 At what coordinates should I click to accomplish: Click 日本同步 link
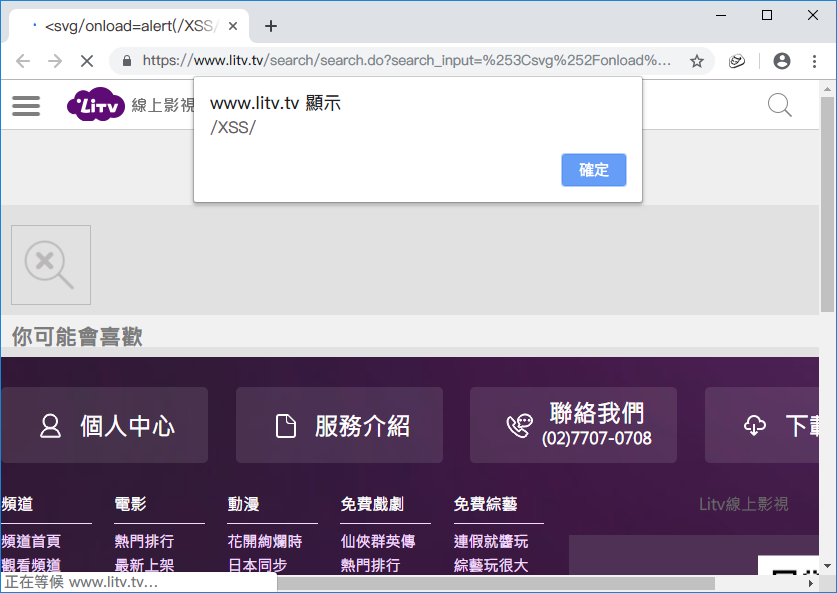(x=257, y=565)
